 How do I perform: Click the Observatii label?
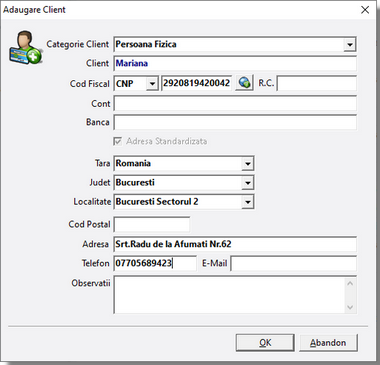pos(91,283)
